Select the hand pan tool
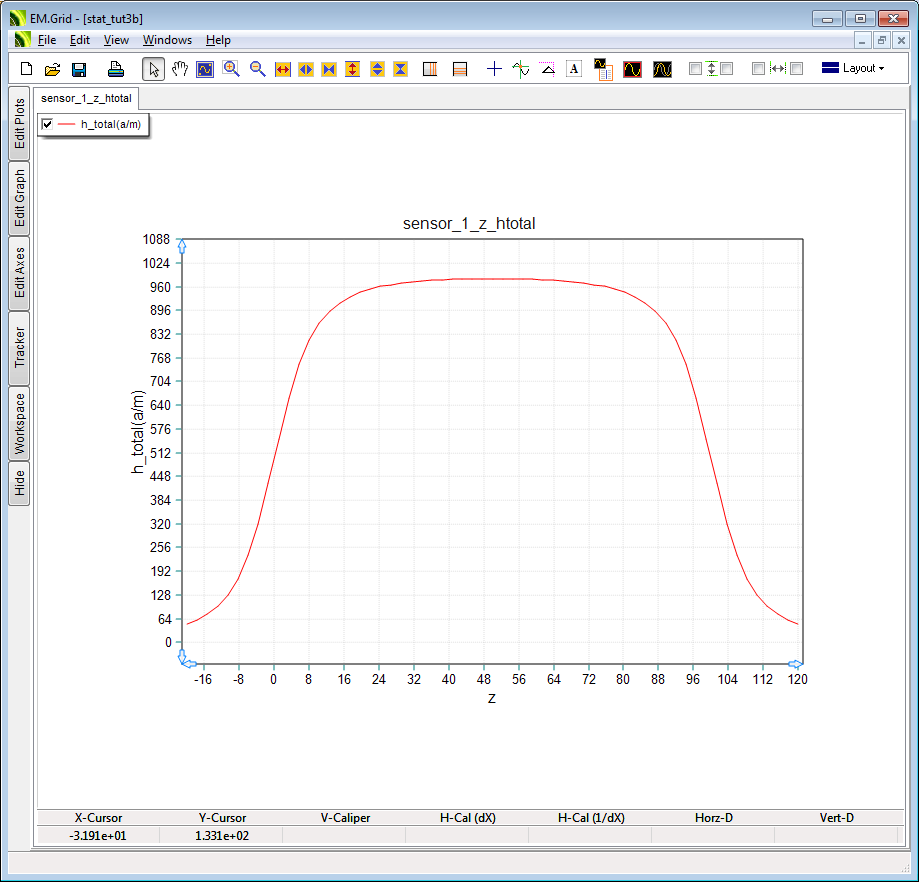Viewport: 919px width, 882px height. click(180, 69)
